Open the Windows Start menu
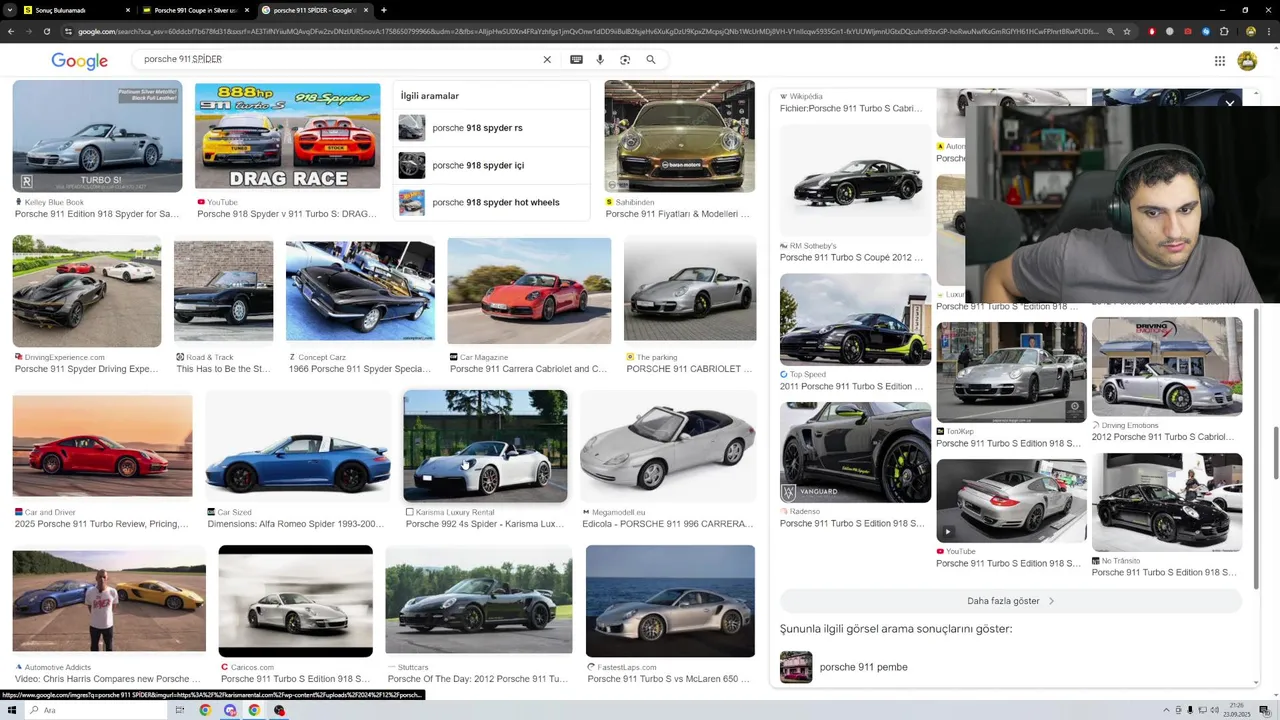 11,710
